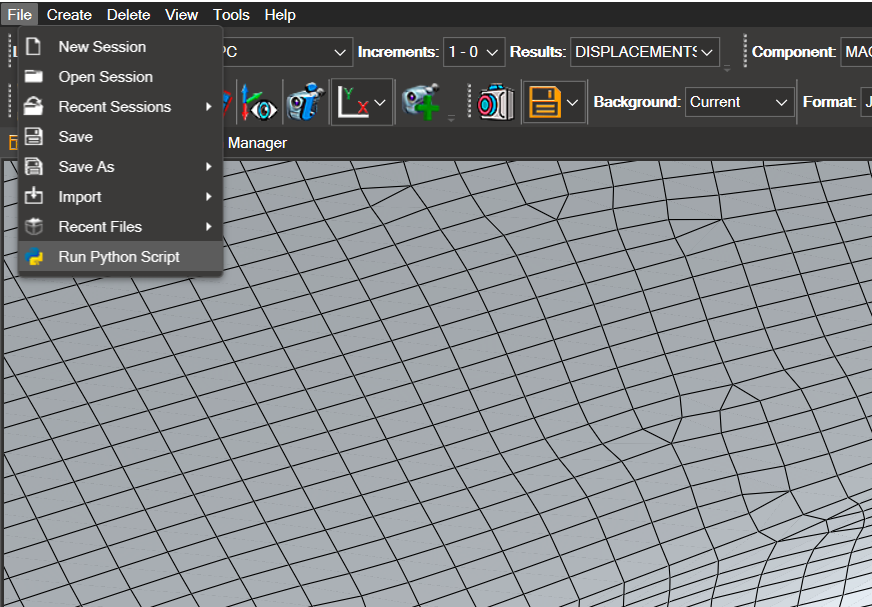Click the XY axis orientation icon

tap(351, 102)
